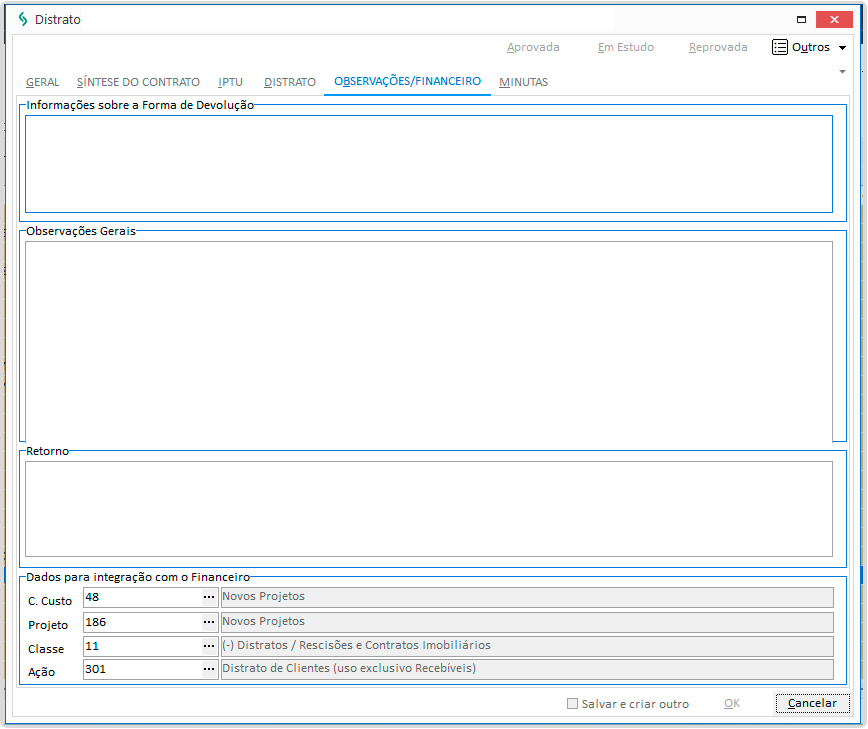Open Ação lookup ellipsis button
The width and height of the screenshot is (868, 729).
[x=209, y=669]
